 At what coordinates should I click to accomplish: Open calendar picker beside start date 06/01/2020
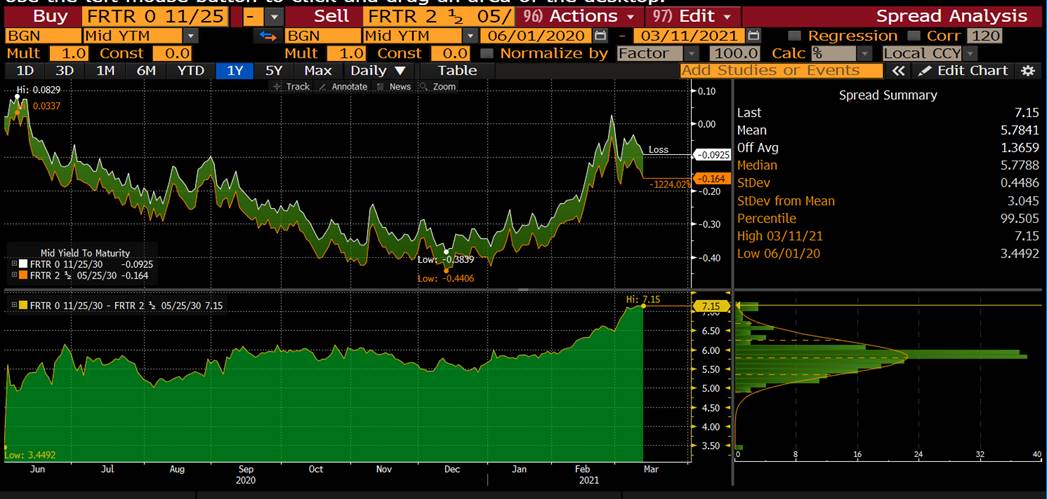(x=601, y=36)
